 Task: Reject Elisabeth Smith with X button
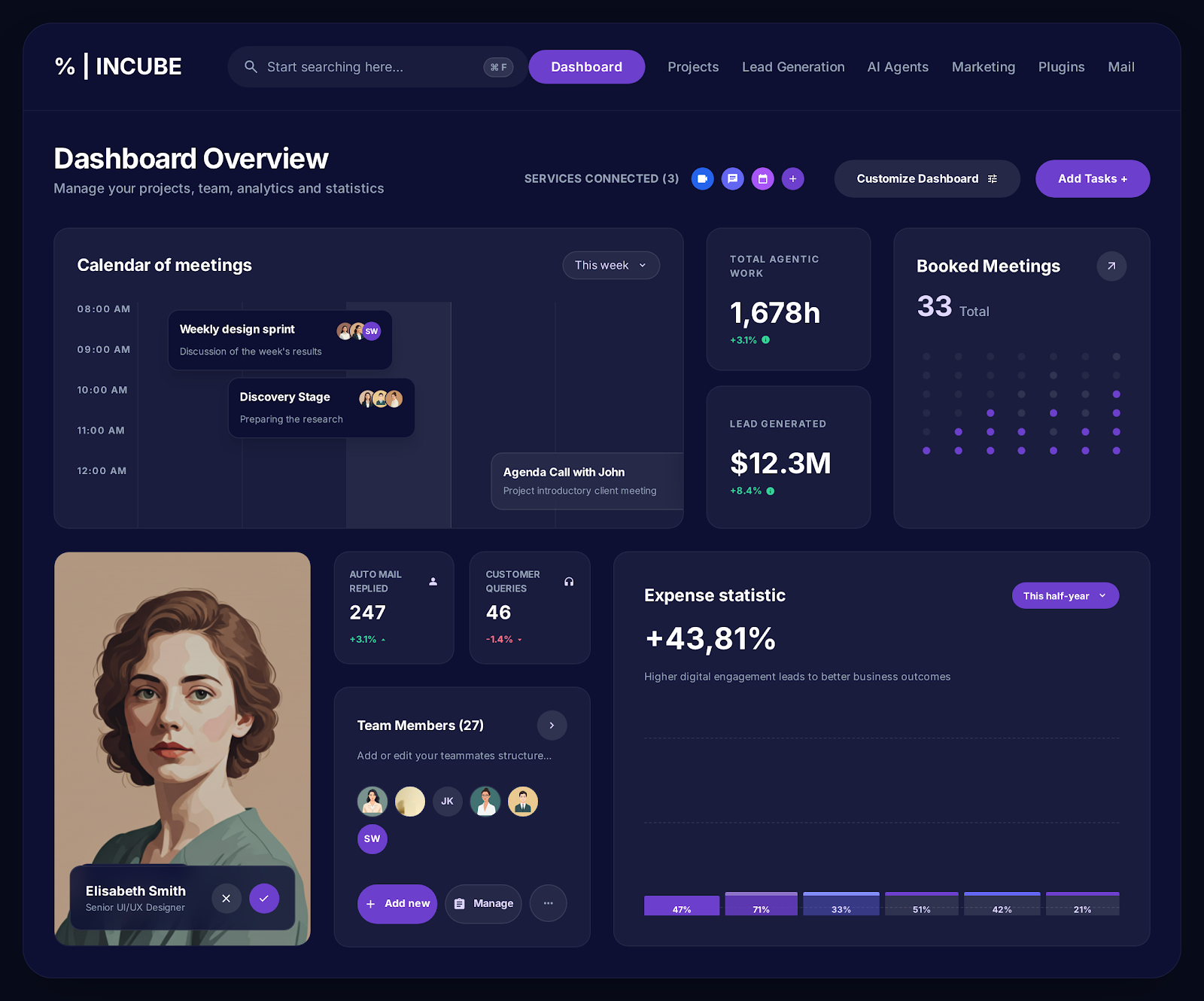pyautogui.click(x=227, y=899)
